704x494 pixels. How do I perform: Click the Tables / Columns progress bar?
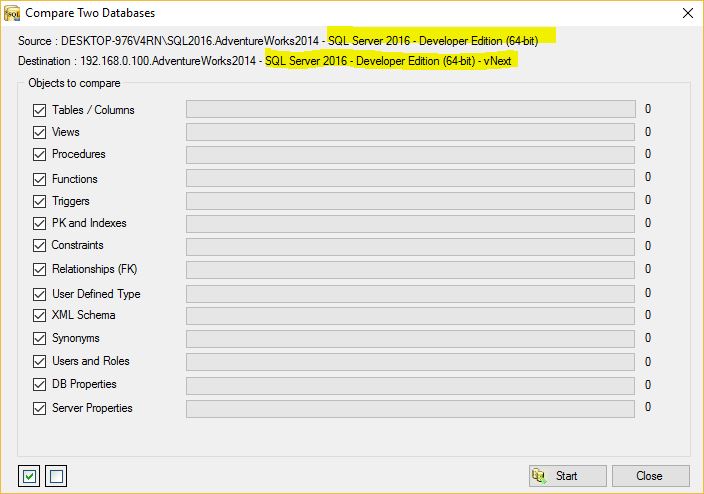click(411, 109)
